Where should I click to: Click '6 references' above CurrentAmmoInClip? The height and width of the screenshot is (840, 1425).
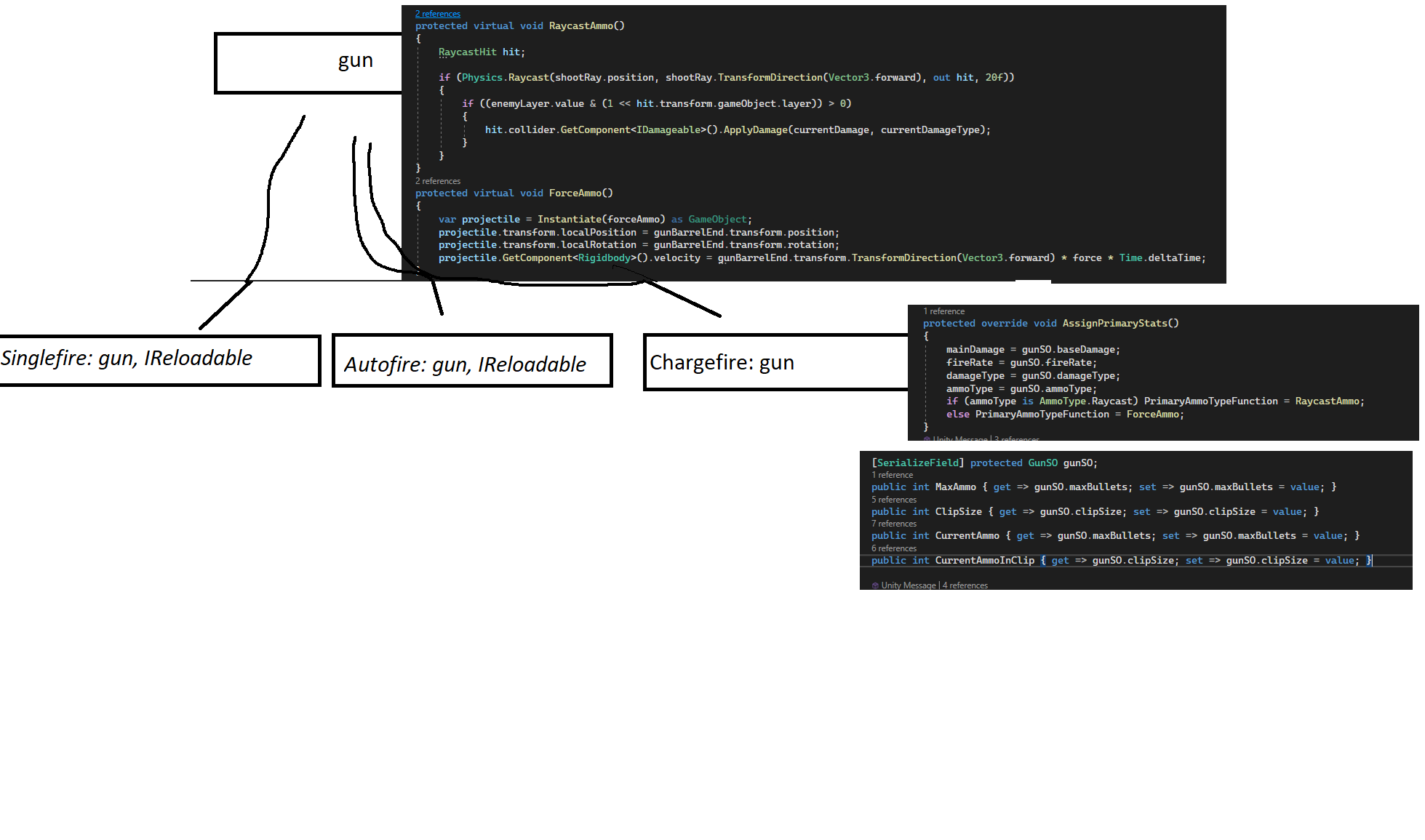893,548
